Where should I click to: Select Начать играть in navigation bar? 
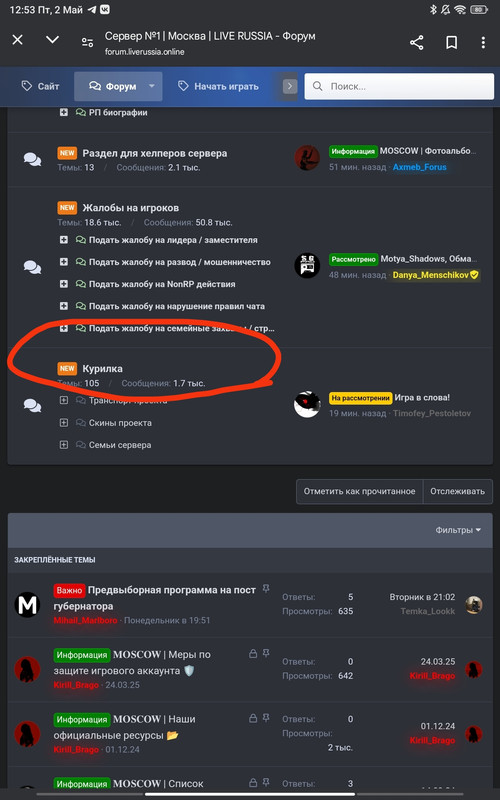218,86
